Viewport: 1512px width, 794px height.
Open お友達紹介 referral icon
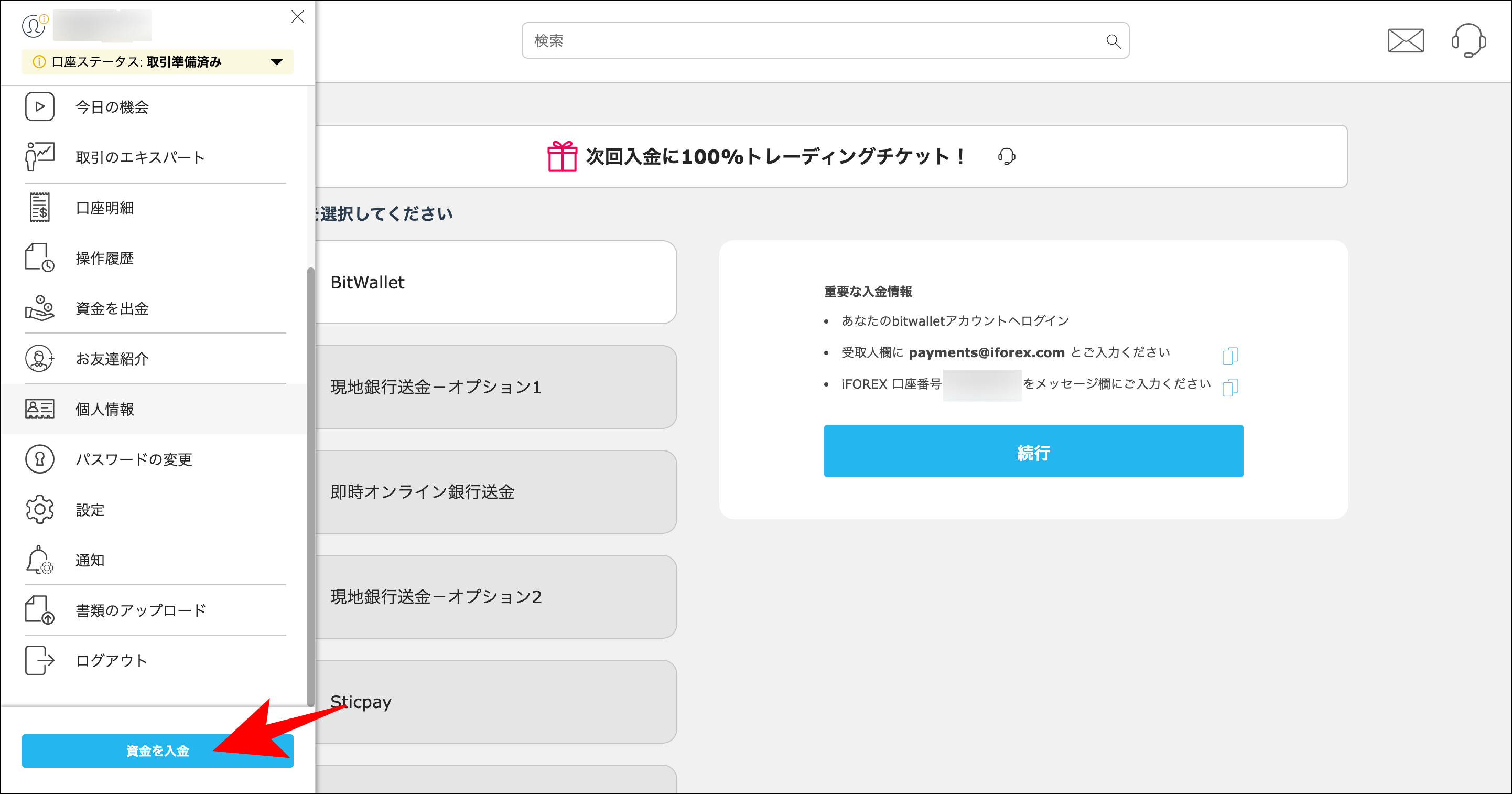coord(39,359)
